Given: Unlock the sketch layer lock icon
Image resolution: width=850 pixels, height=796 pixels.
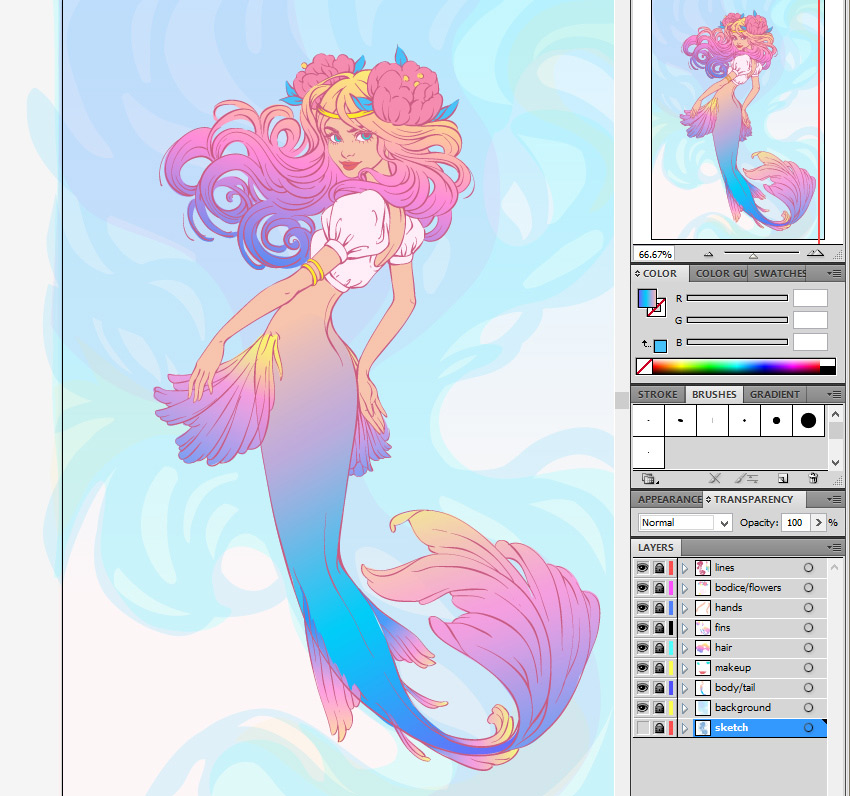Looking at the screenshot, I should [x=659, y=728].
